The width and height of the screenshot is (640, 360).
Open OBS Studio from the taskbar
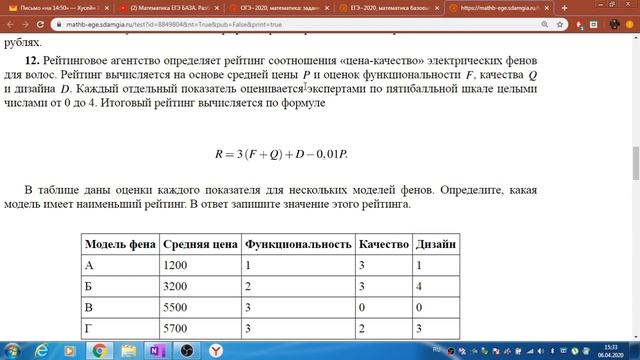[x=187, y=351]
